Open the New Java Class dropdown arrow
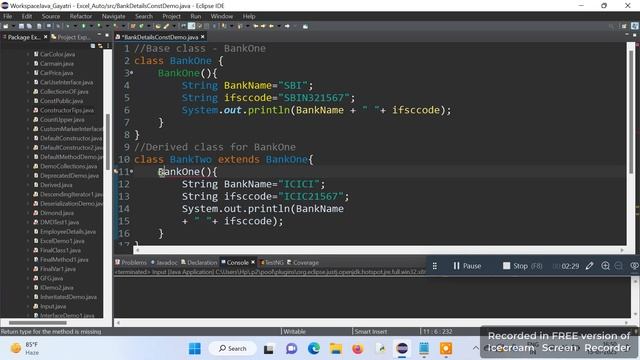Viewport: 640px width, 360px height. 149,26
